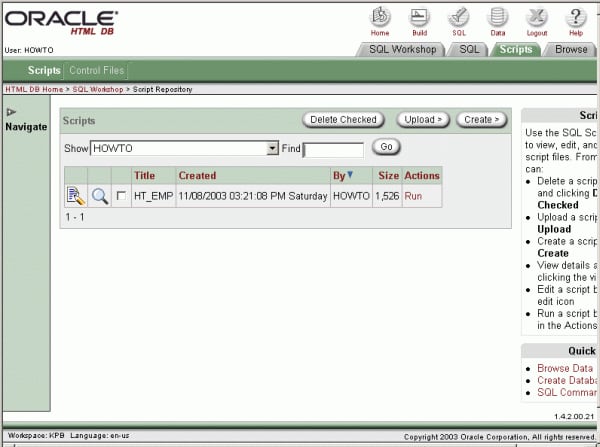Viewport: 600px width, 447px height.
Task: Click the version number 1.4.2.00.21
Action: [x=574, y=416]
